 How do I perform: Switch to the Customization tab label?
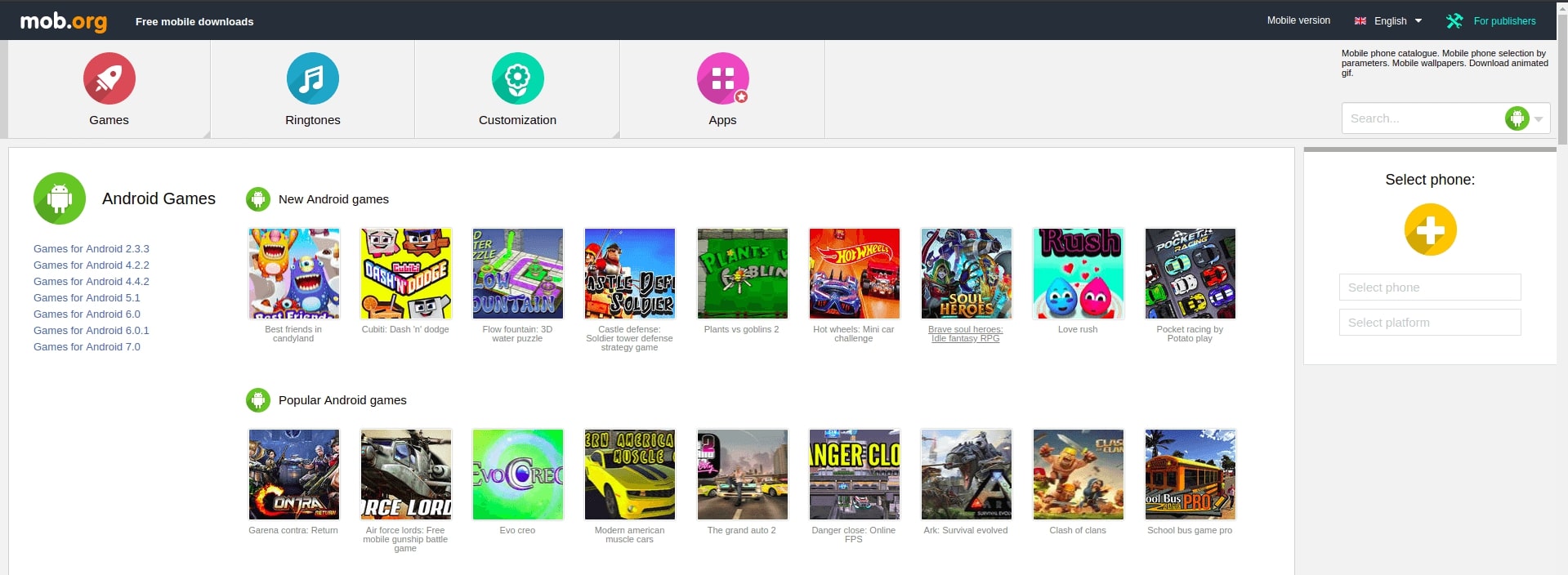518,120
